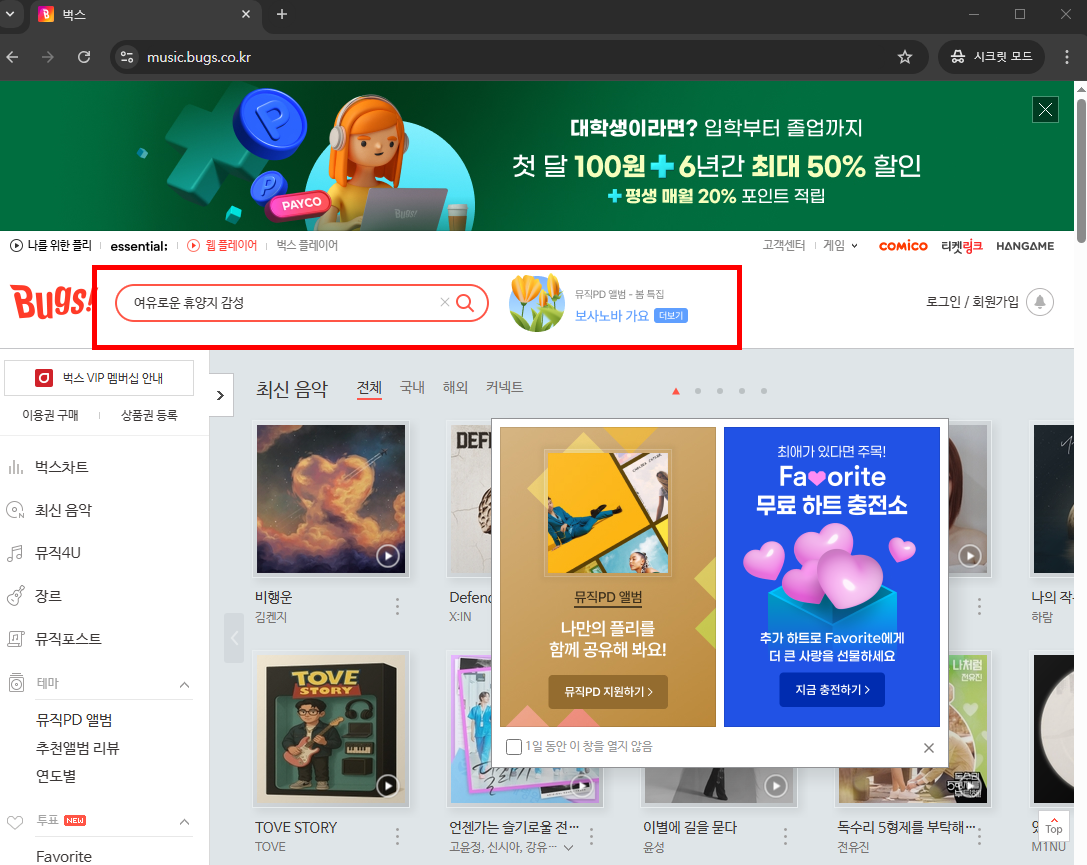Select the 커넥트 tab
Screen dimensions: 1087x865
pos(503,387)
